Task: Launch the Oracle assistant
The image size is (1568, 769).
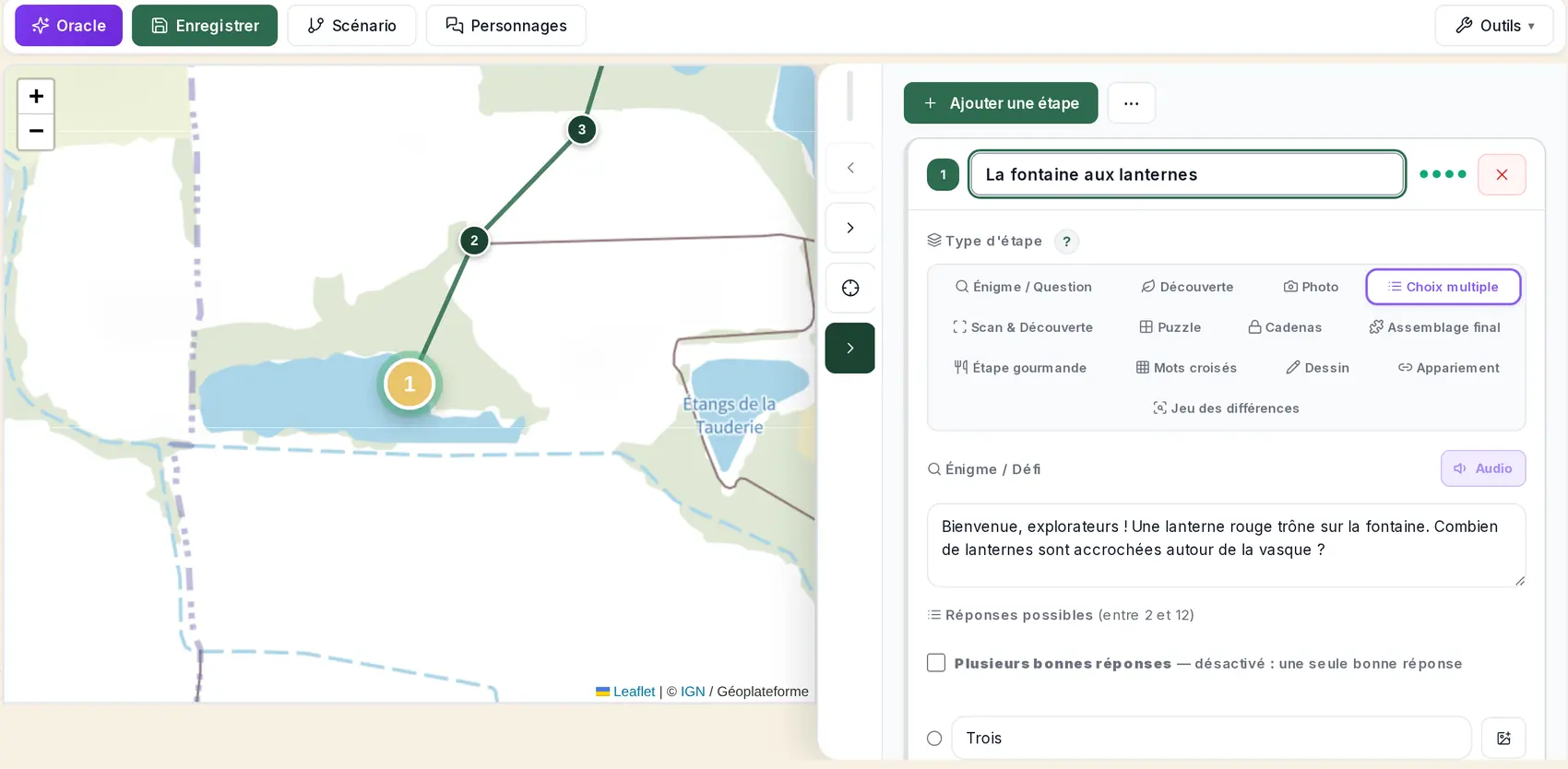Action: point(69,26)
